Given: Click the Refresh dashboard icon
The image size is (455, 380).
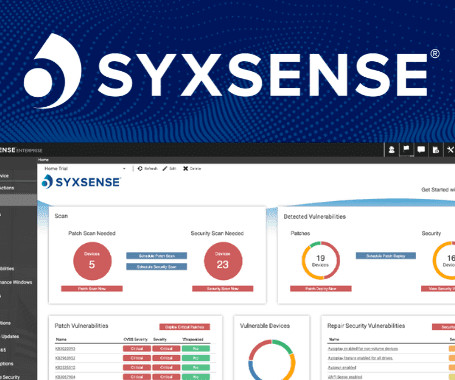Looking at the screenshot, I should click(140, 169).
